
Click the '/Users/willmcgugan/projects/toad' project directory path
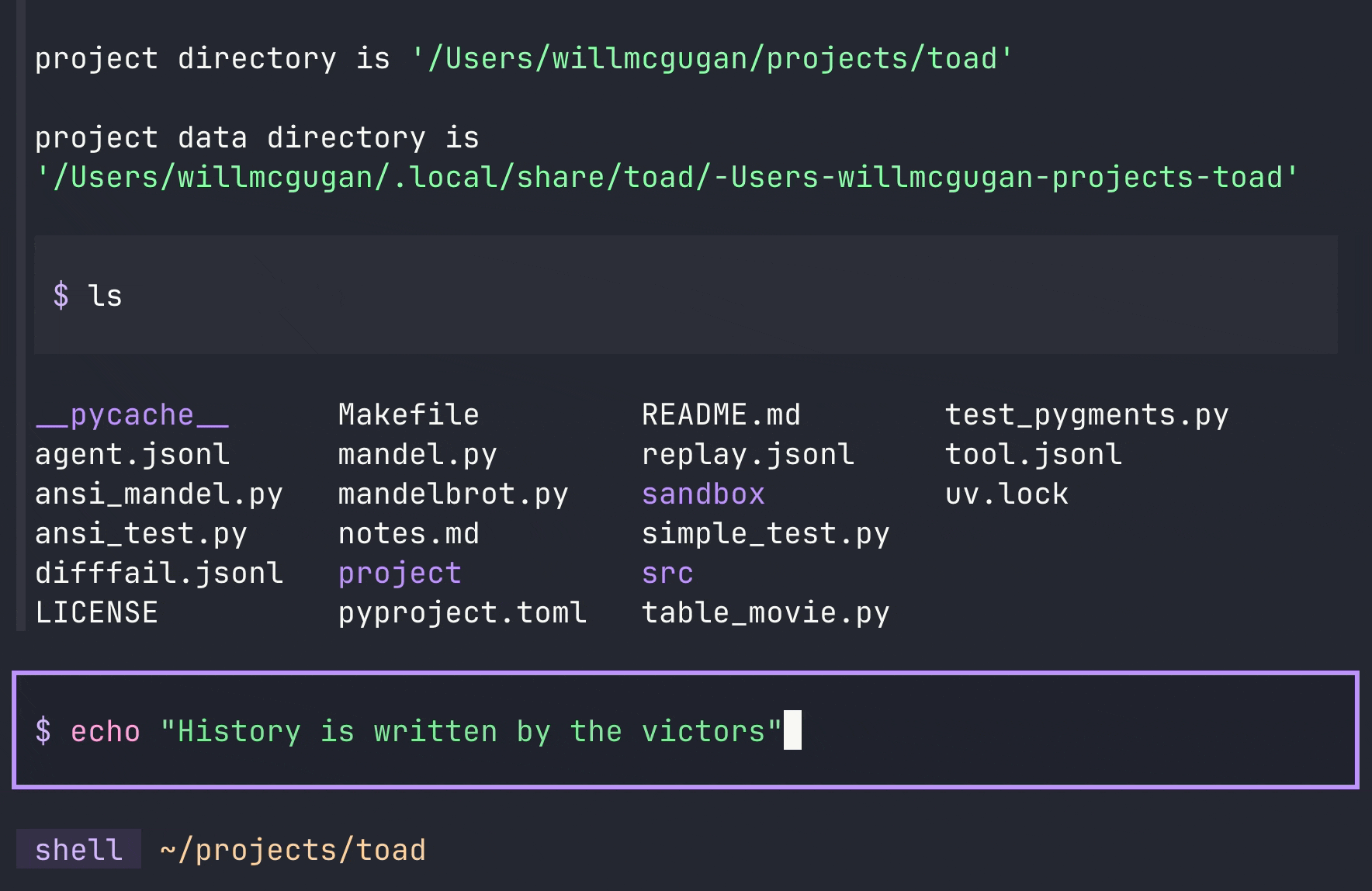712,59
